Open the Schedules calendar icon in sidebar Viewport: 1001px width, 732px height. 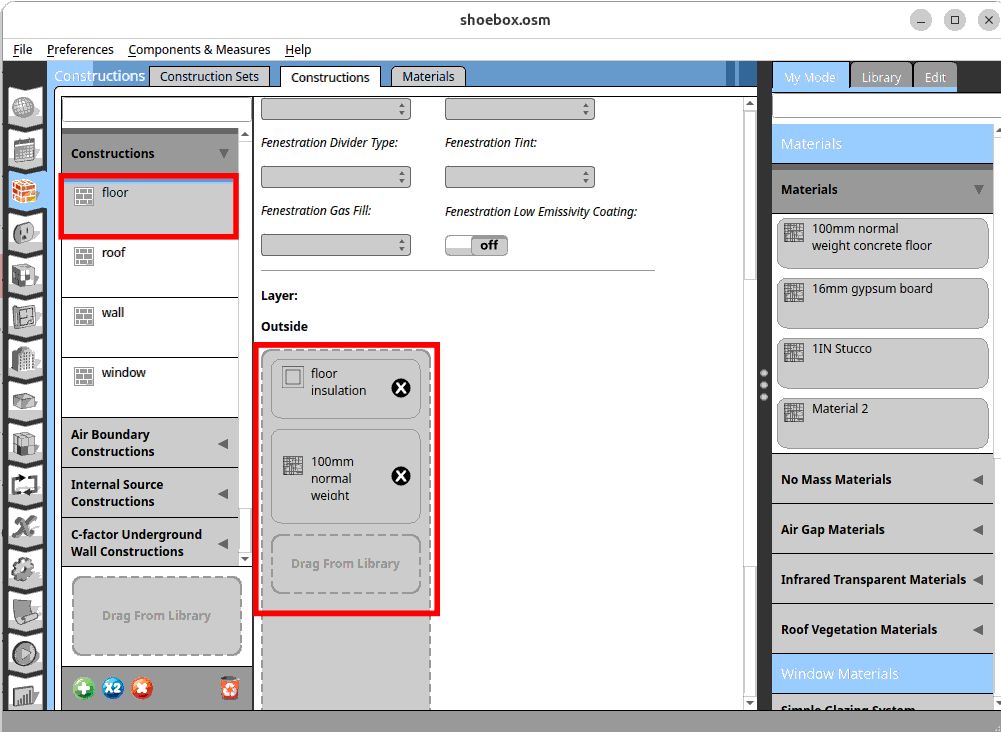[24, 149]
